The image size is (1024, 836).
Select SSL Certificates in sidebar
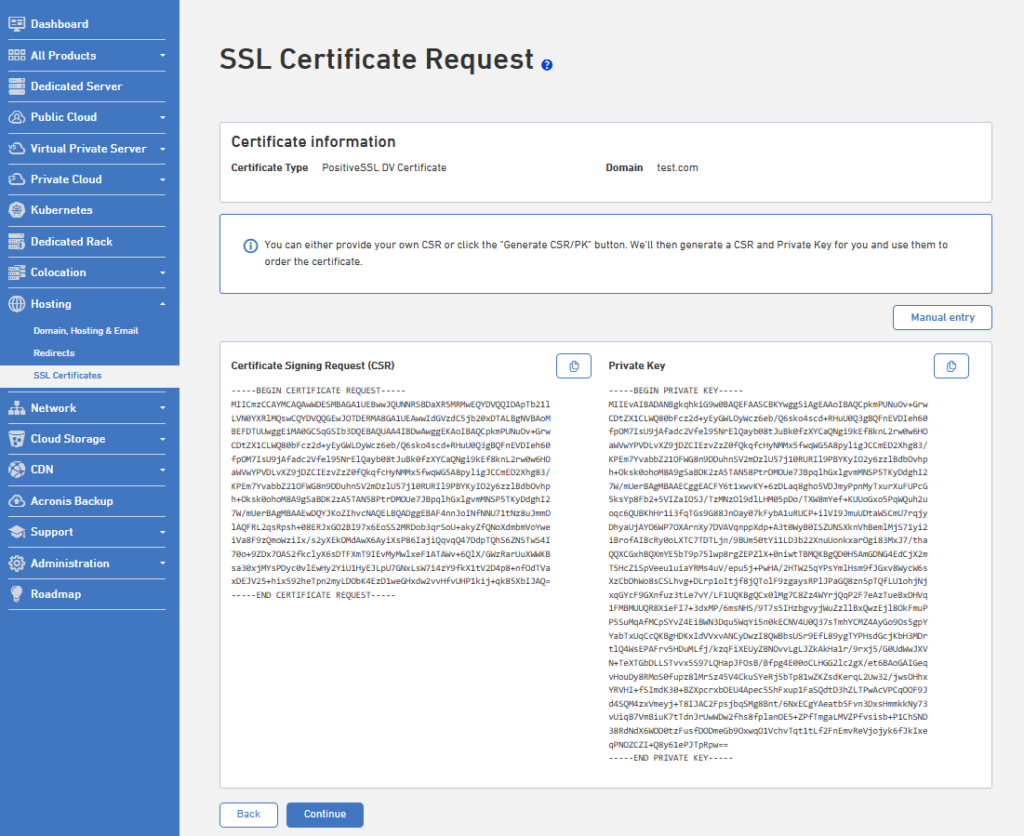[67, 376]
